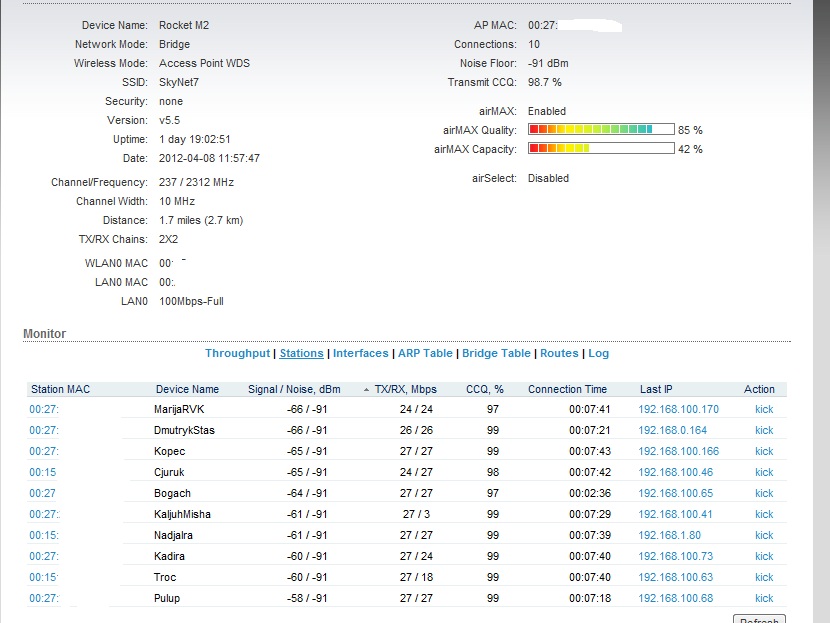
Task: Sort the list by Device Name
Action: pos(187,389)
